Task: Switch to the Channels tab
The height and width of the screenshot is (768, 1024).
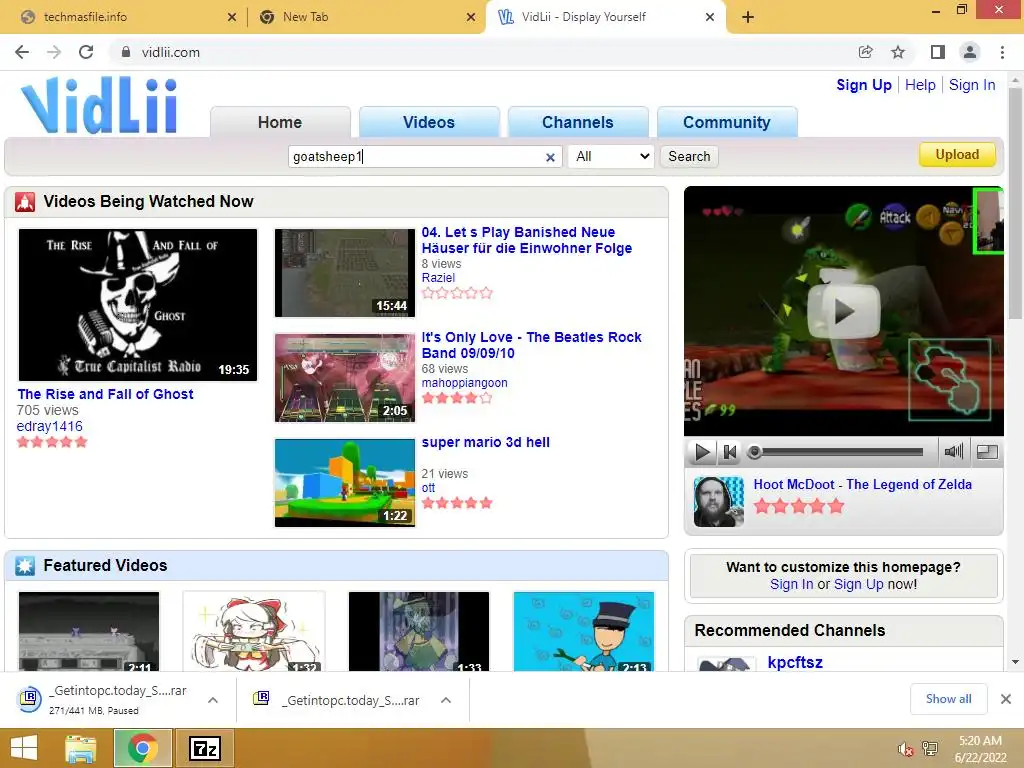Action: click(x=578, y=122)
